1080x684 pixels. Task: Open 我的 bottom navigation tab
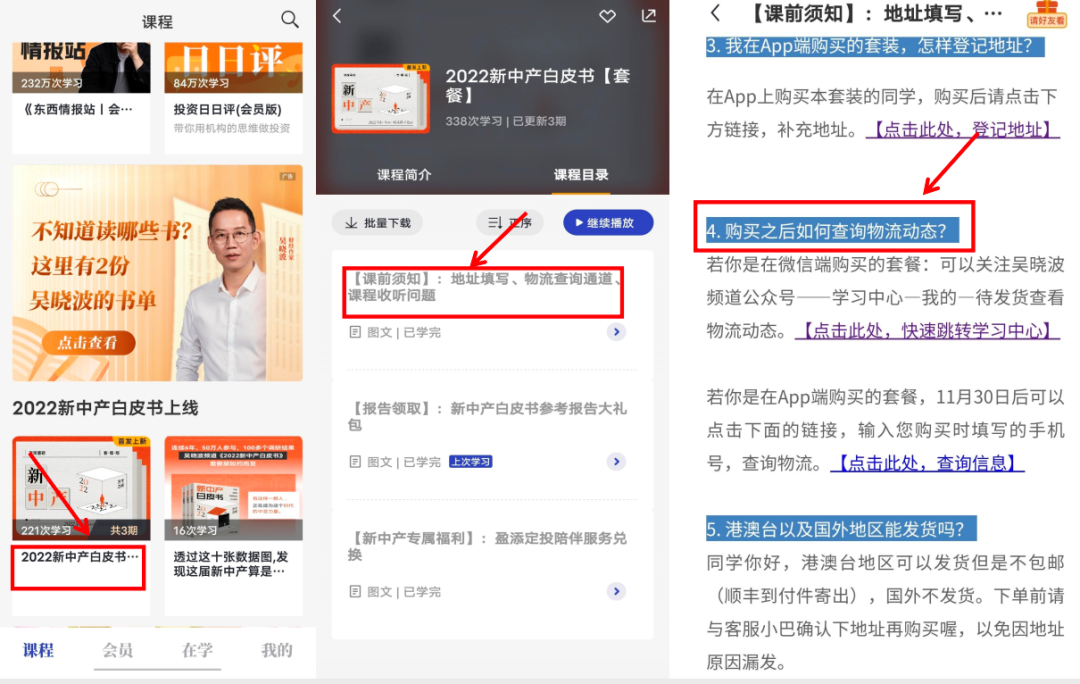[x=277, y=650]
